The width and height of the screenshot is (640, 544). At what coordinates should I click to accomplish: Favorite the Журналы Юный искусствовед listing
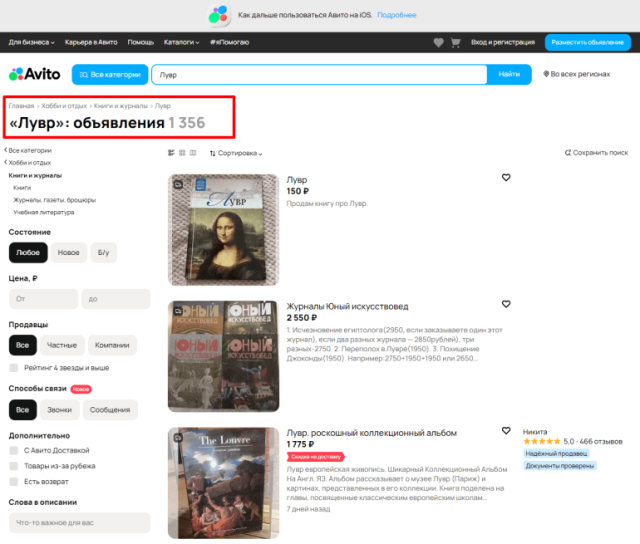click(506, 304)
